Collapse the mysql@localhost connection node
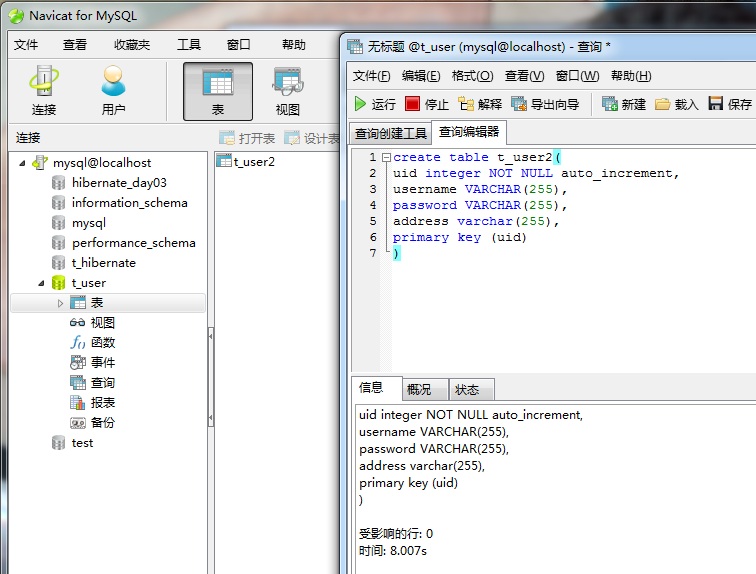756x574 pixels. tap(22, 163)
